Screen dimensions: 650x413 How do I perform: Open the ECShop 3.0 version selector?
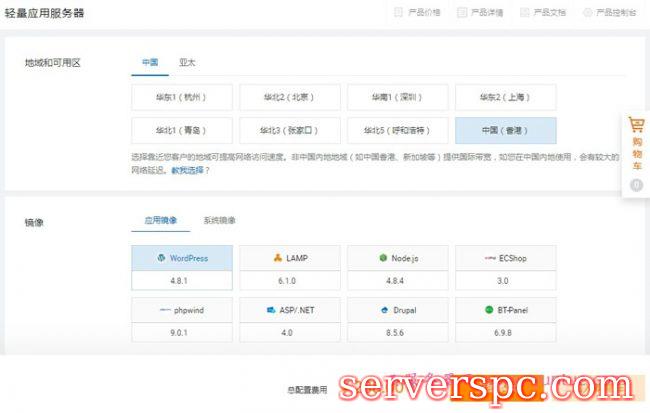505,281
